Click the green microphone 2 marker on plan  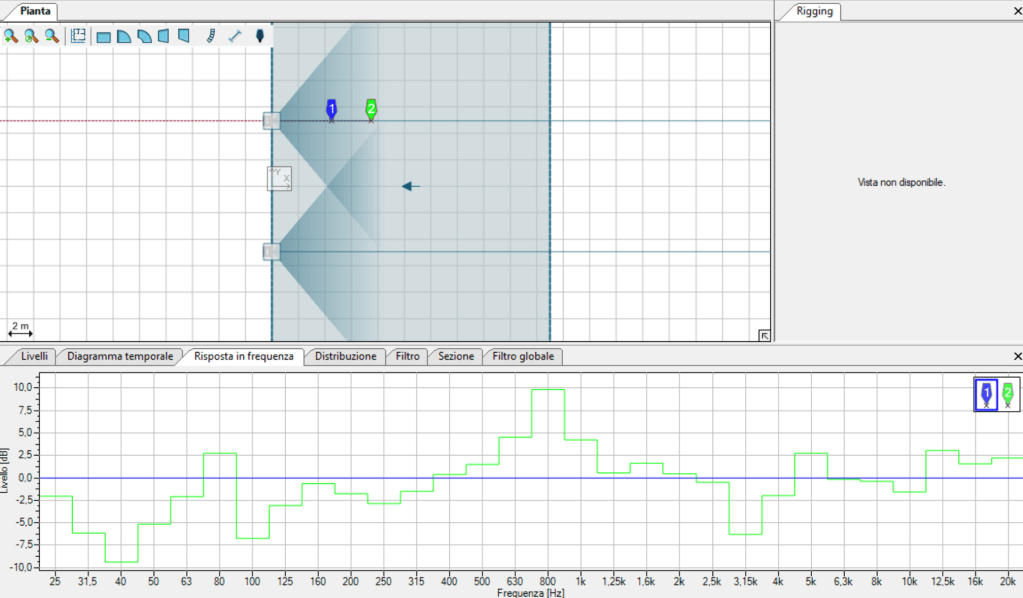click(371, 109)
